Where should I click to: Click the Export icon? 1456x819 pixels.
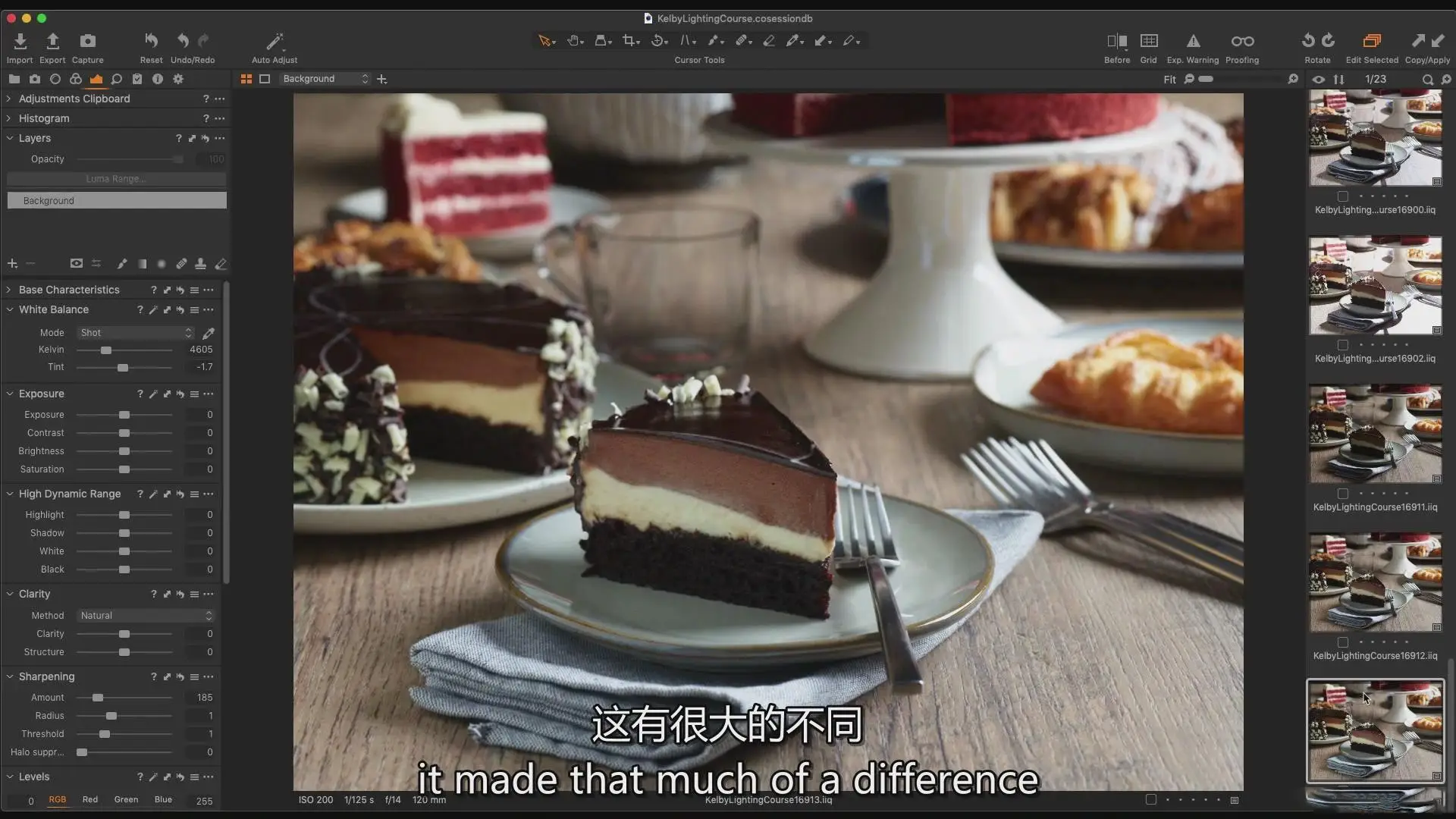pyautogui.click(x=52, y=41)
